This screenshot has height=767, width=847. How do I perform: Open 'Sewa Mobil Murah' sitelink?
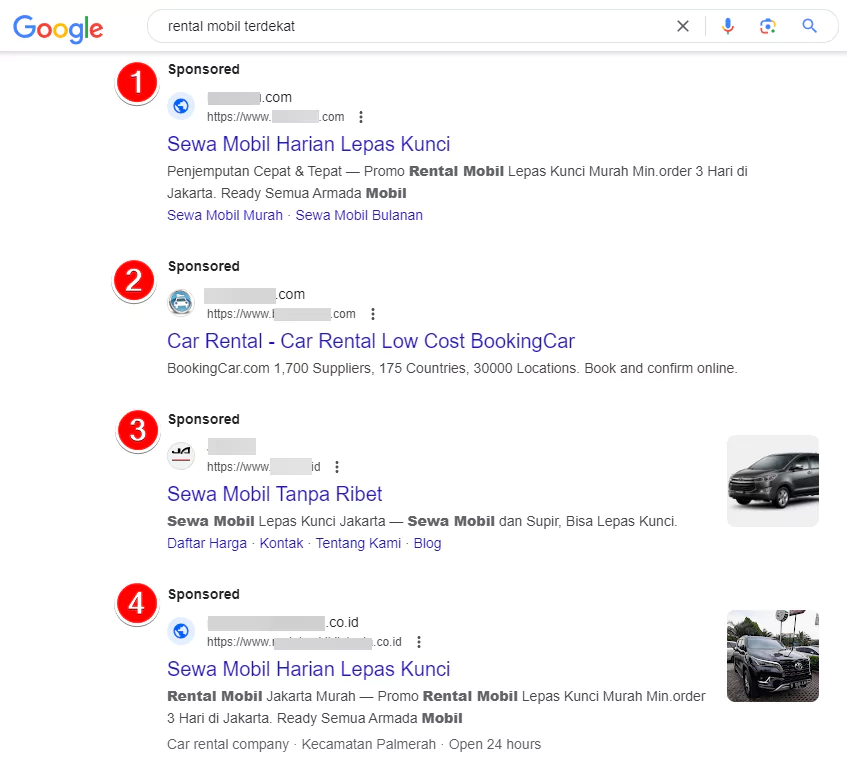point(225,215)
